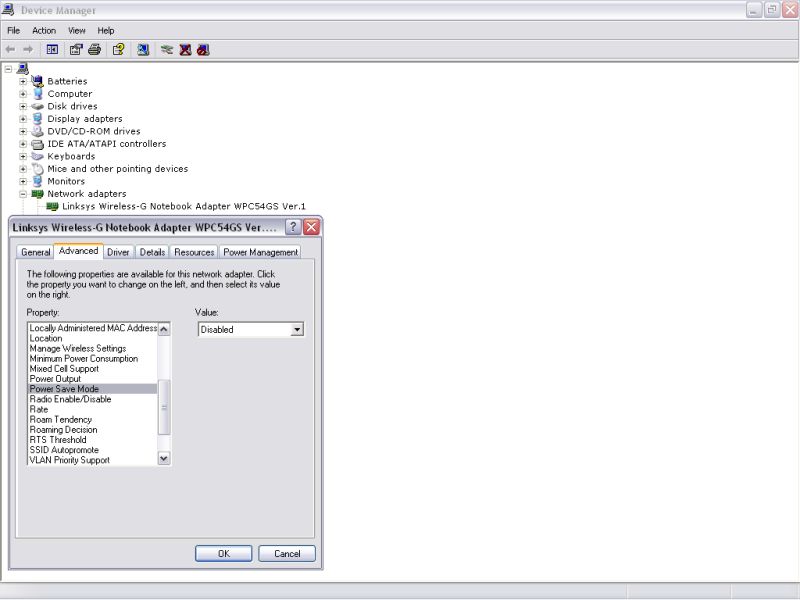The image size is (800, 600).
Task: Click the Back arrow in the toolbar
Action: pyautogui.click(x=10, y=49)
